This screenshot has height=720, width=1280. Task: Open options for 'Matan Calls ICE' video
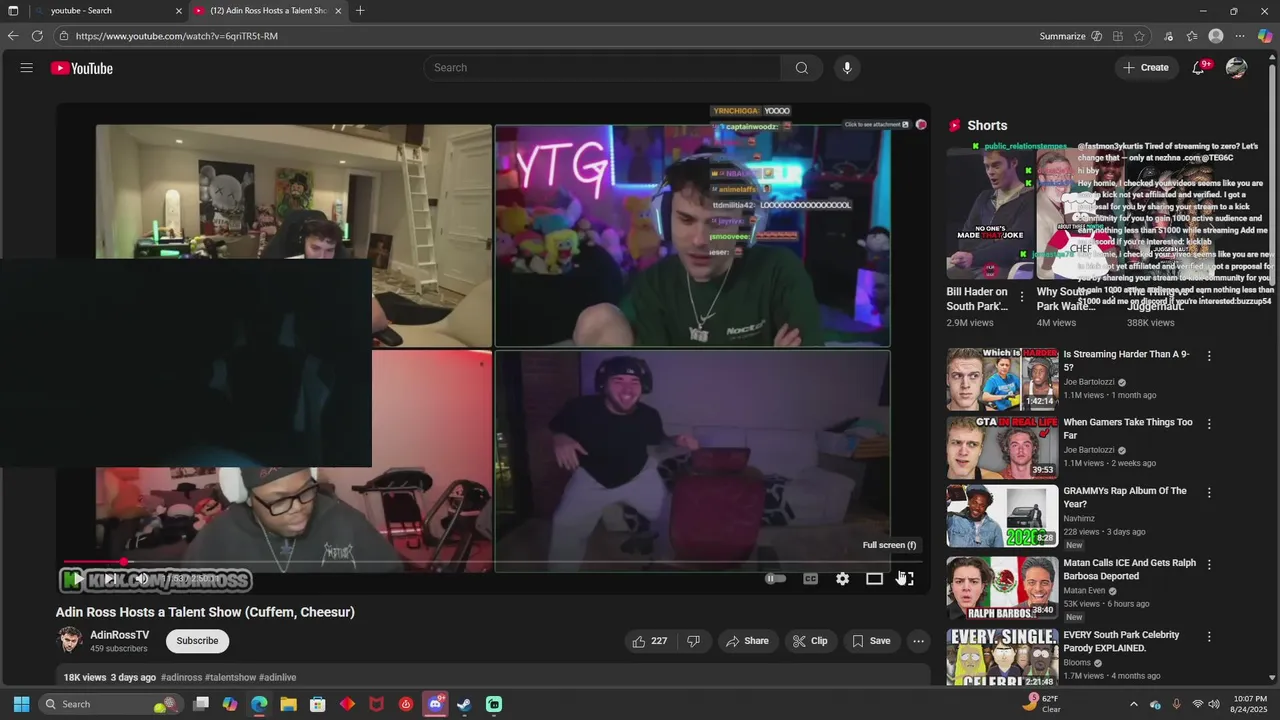pyautogui.click(x=1209, y=565)
